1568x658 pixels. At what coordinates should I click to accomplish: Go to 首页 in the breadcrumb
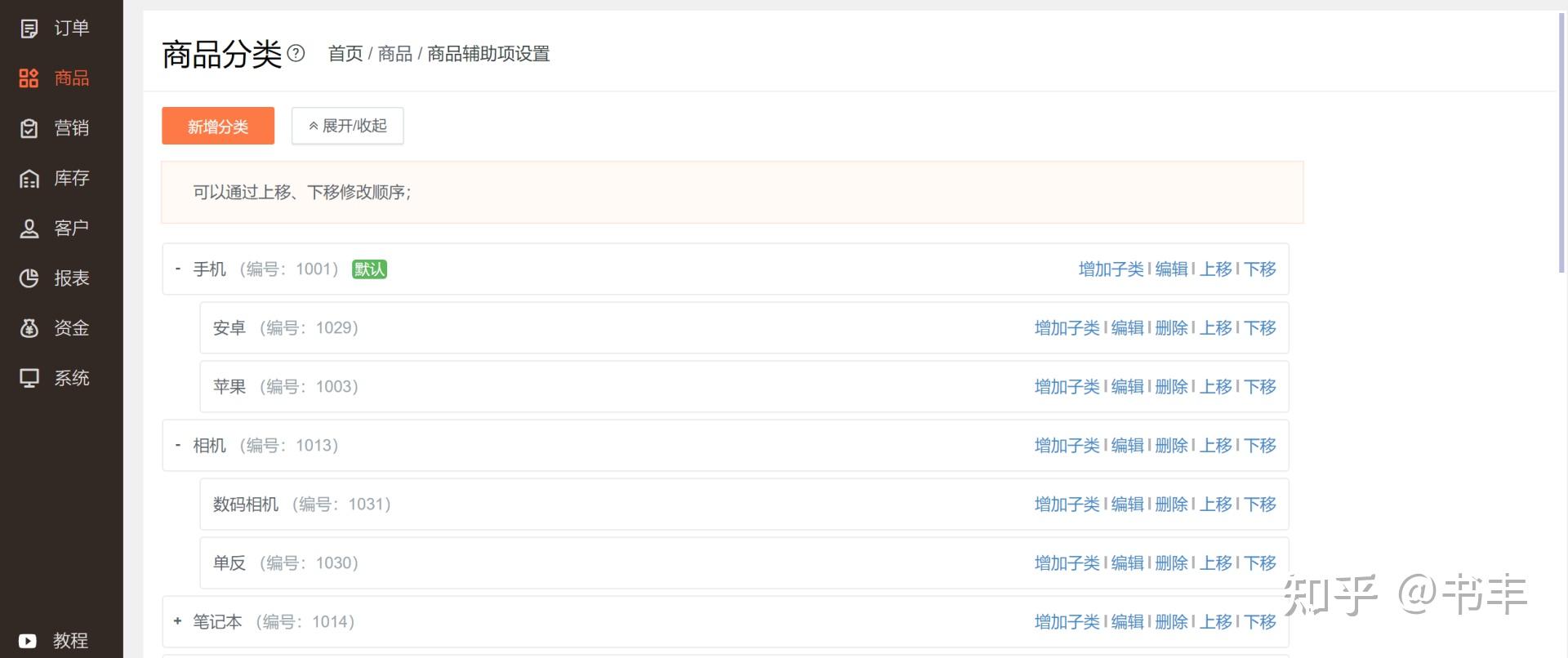tap(345, 54)
